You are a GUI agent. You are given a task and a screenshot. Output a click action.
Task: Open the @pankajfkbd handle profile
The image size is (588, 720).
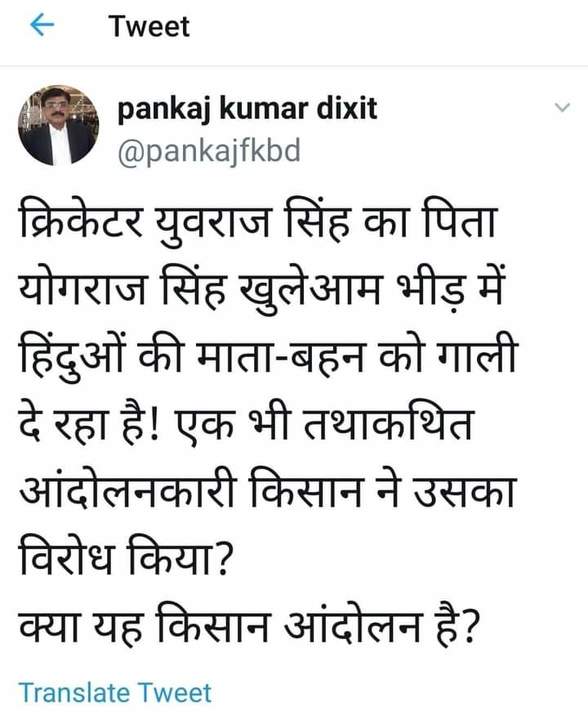209,152
